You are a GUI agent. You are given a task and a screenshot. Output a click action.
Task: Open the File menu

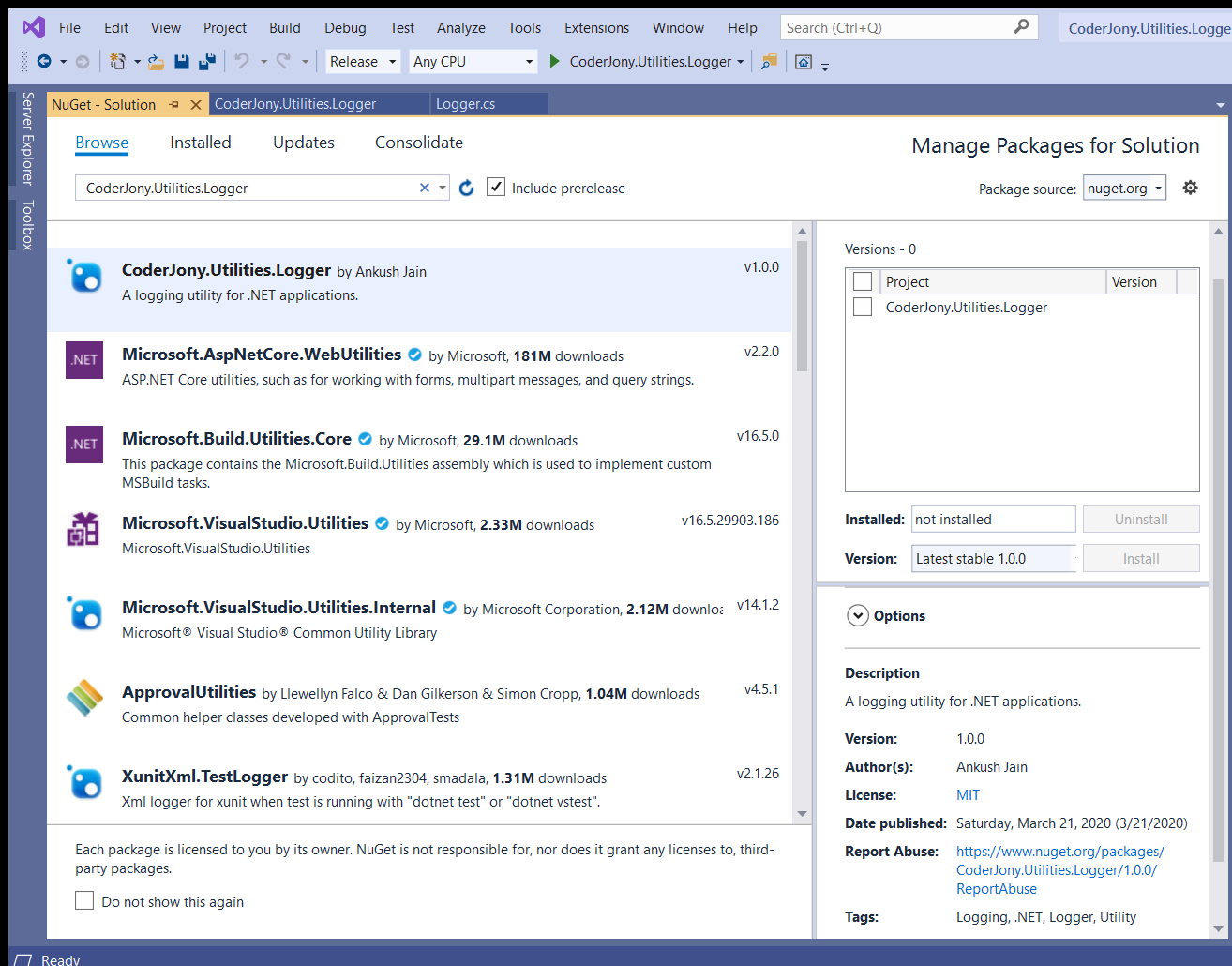[x=69, y=27]
